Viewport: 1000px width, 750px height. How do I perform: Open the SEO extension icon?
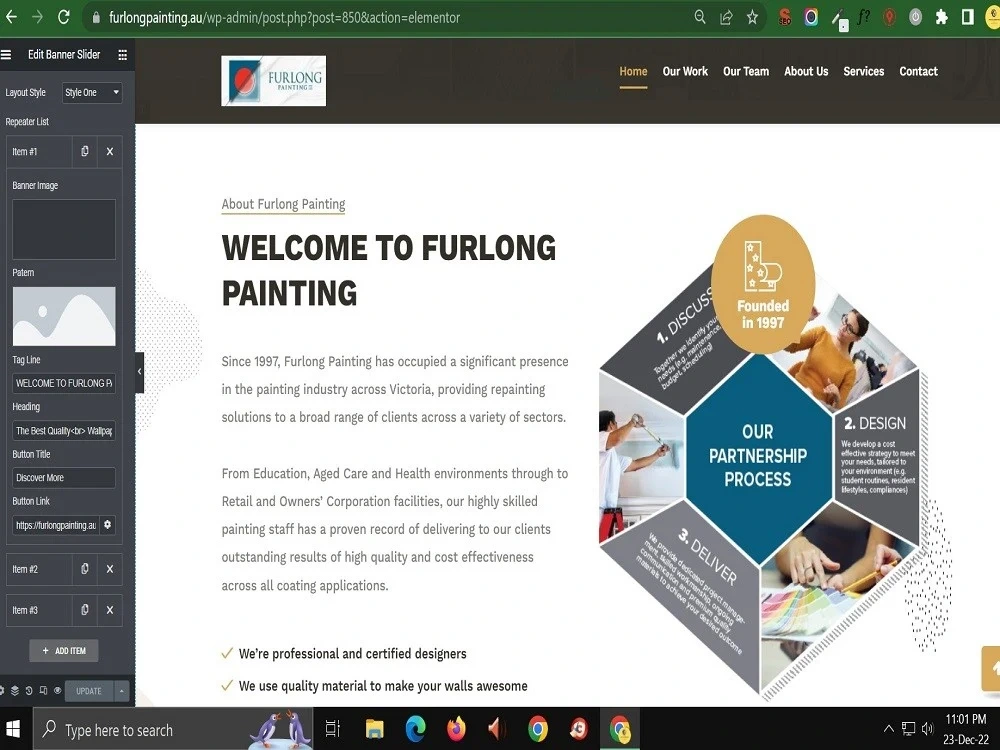coord(785,17)
